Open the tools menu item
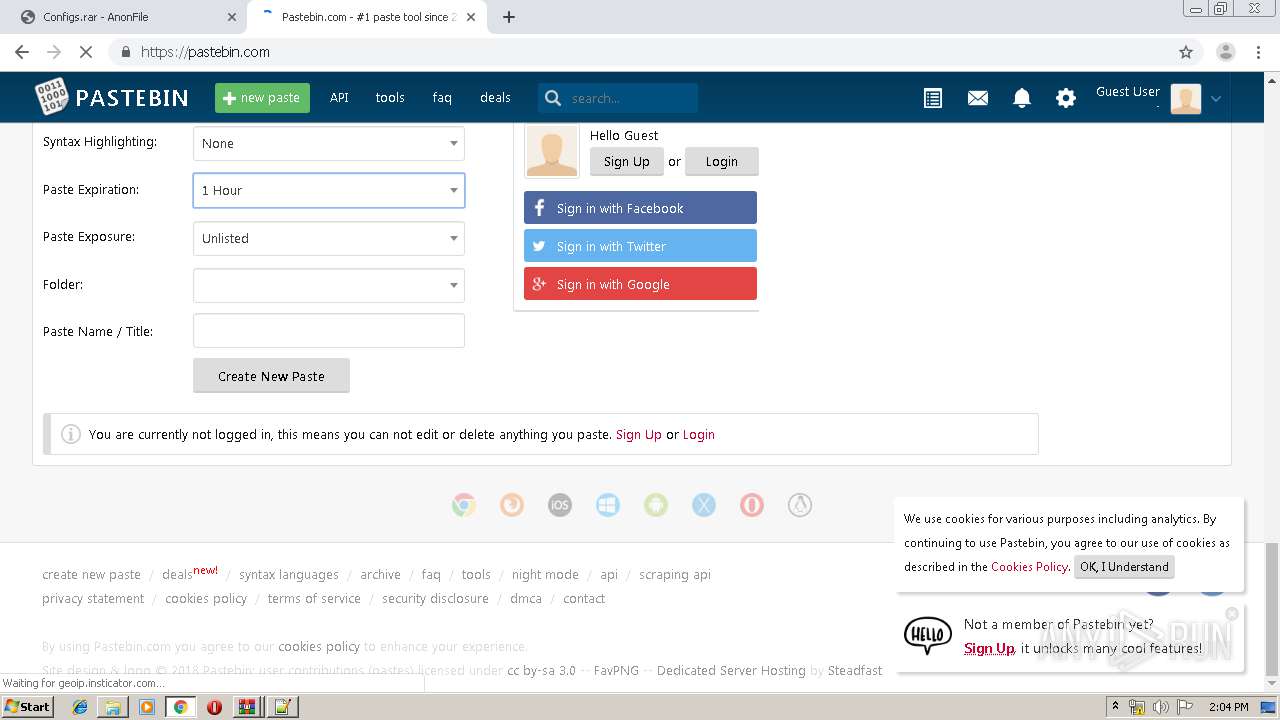 point(390,98)
